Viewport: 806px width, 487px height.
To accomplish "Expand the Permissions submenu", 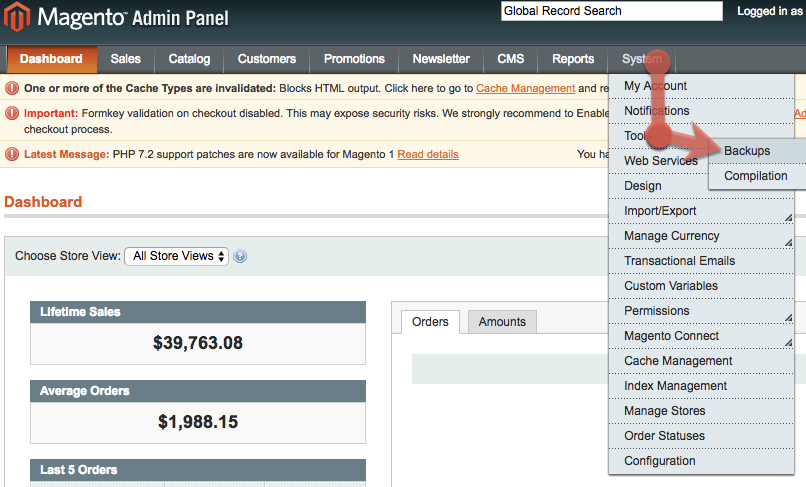I will [700, 311].
